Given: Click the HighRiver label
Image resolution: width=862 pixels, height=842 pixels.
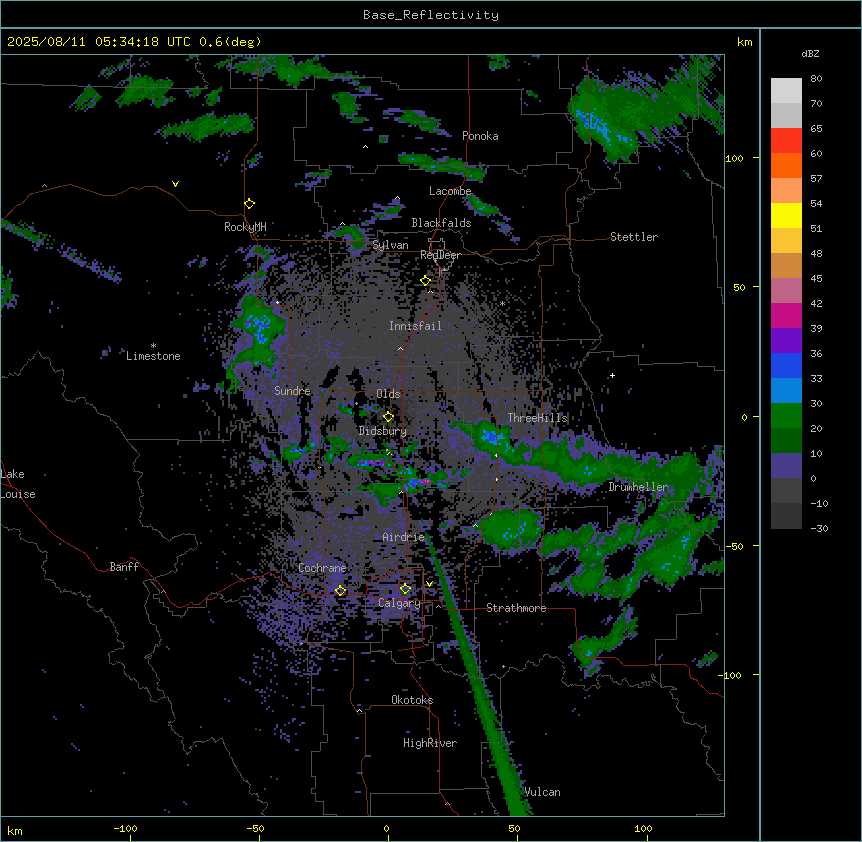Looking at the screenshot, I should (x=430, y=743).
